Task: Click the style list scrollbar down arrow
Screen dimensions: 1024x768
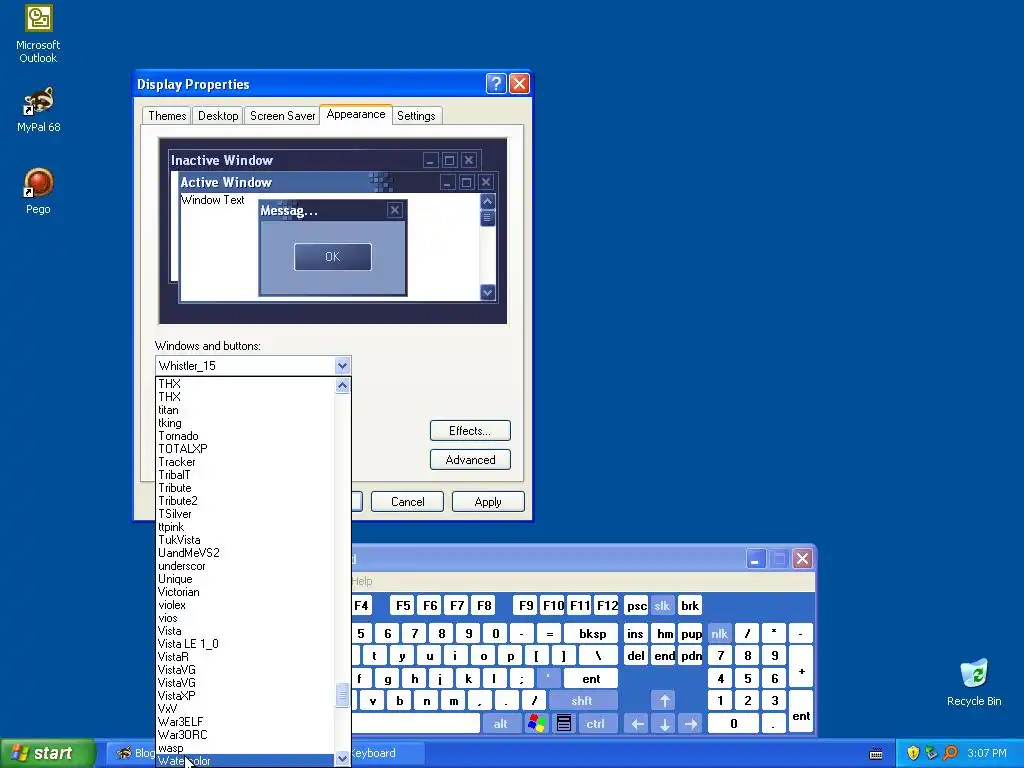Action: 342,759
